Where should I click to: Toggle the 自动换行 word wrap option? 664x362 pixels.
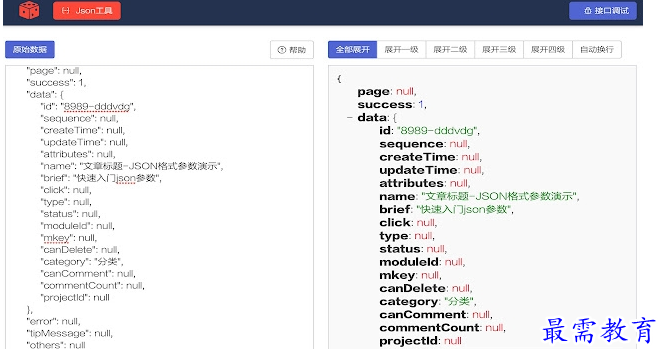(x=597, y=50)
